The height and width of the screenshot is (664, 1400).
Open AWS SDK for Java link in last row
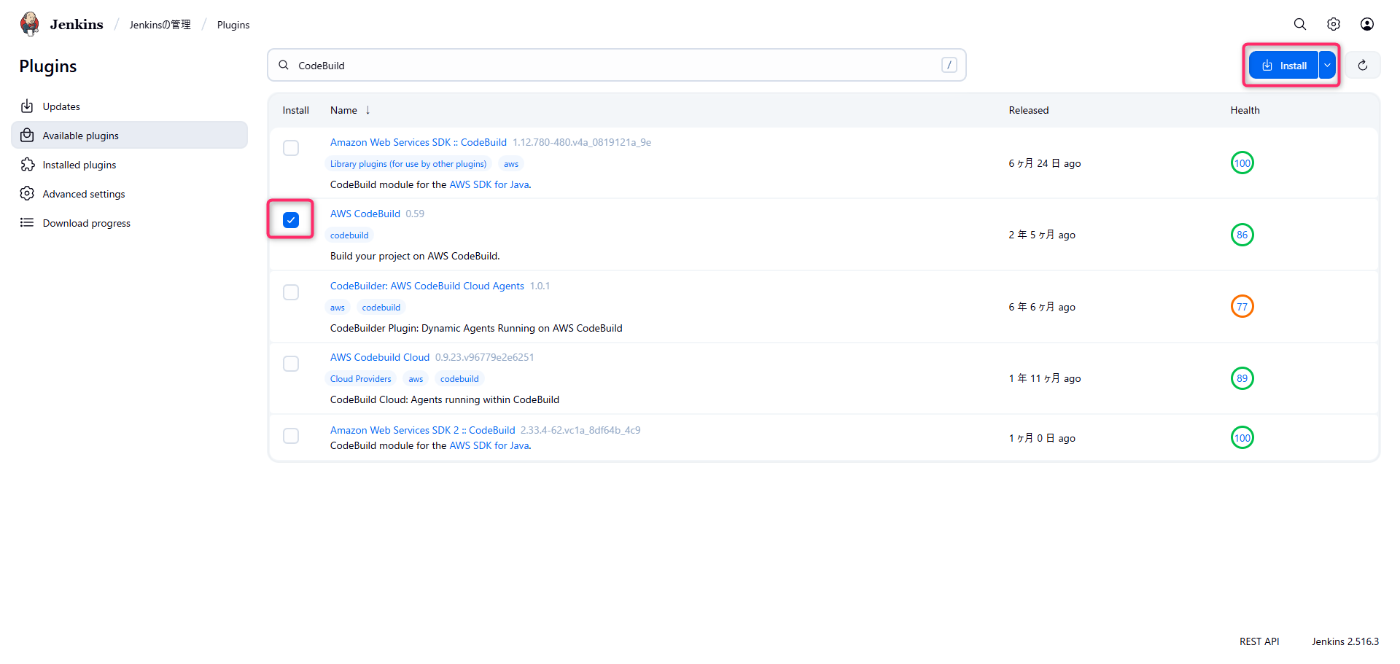[489, 445]
